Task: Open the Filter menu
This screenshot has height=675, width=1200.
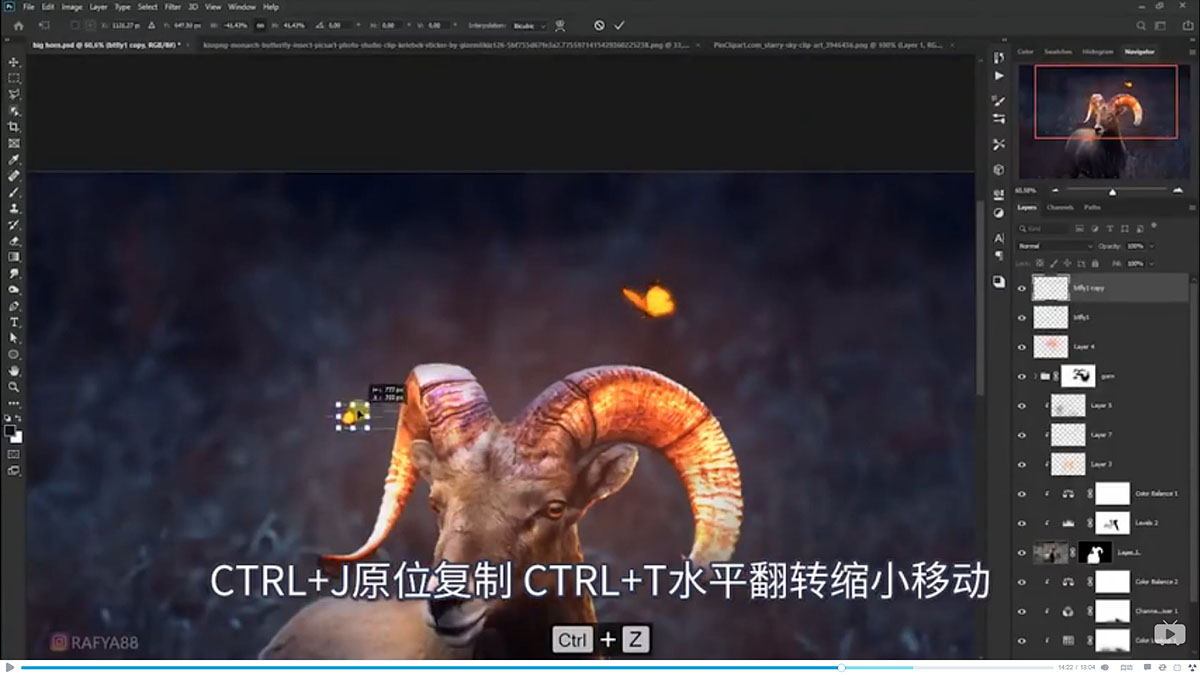Action: click(x=172, y=6)
